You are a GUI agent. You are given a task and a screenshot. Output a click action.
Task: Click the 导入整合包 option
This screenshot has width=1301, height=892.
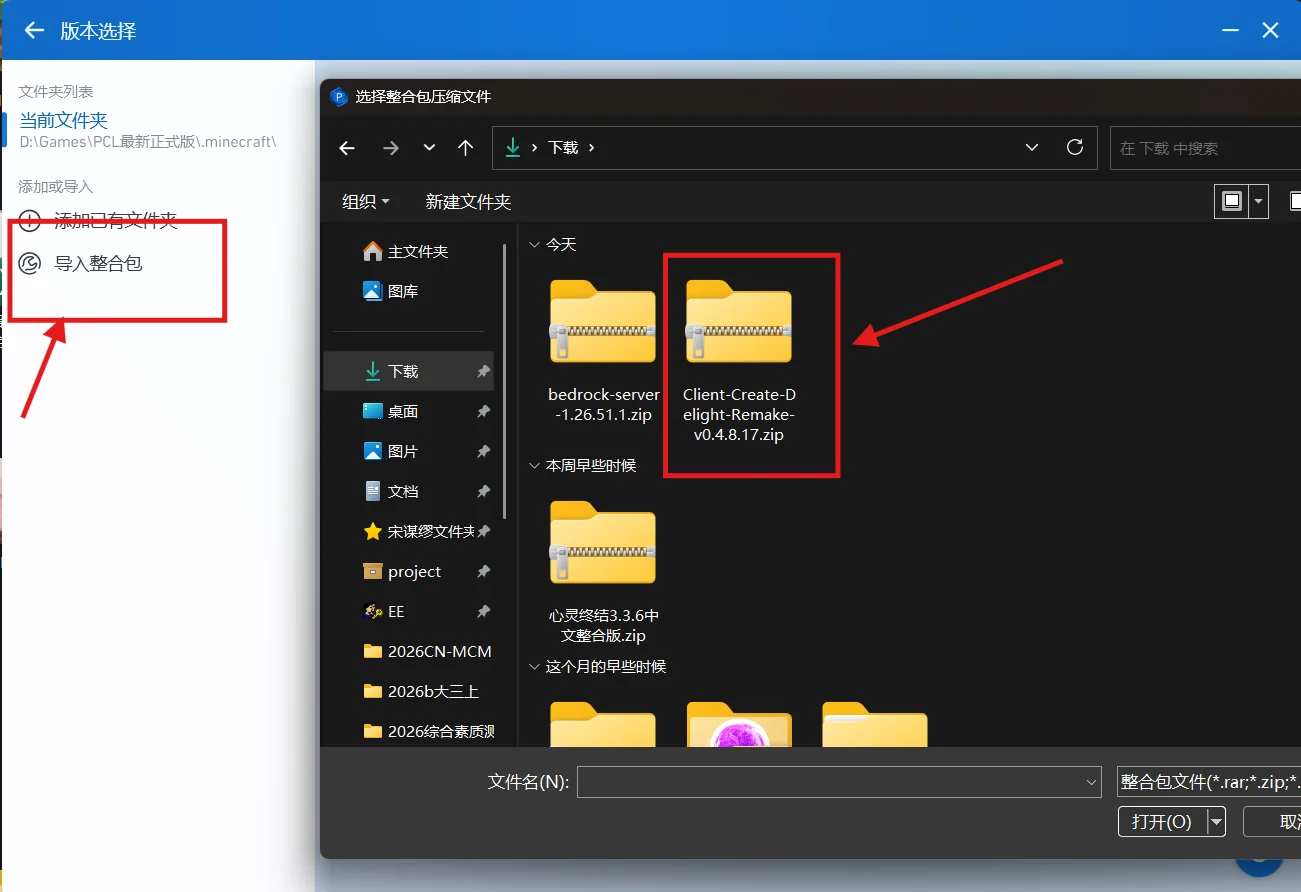click(x=98, y=264)
